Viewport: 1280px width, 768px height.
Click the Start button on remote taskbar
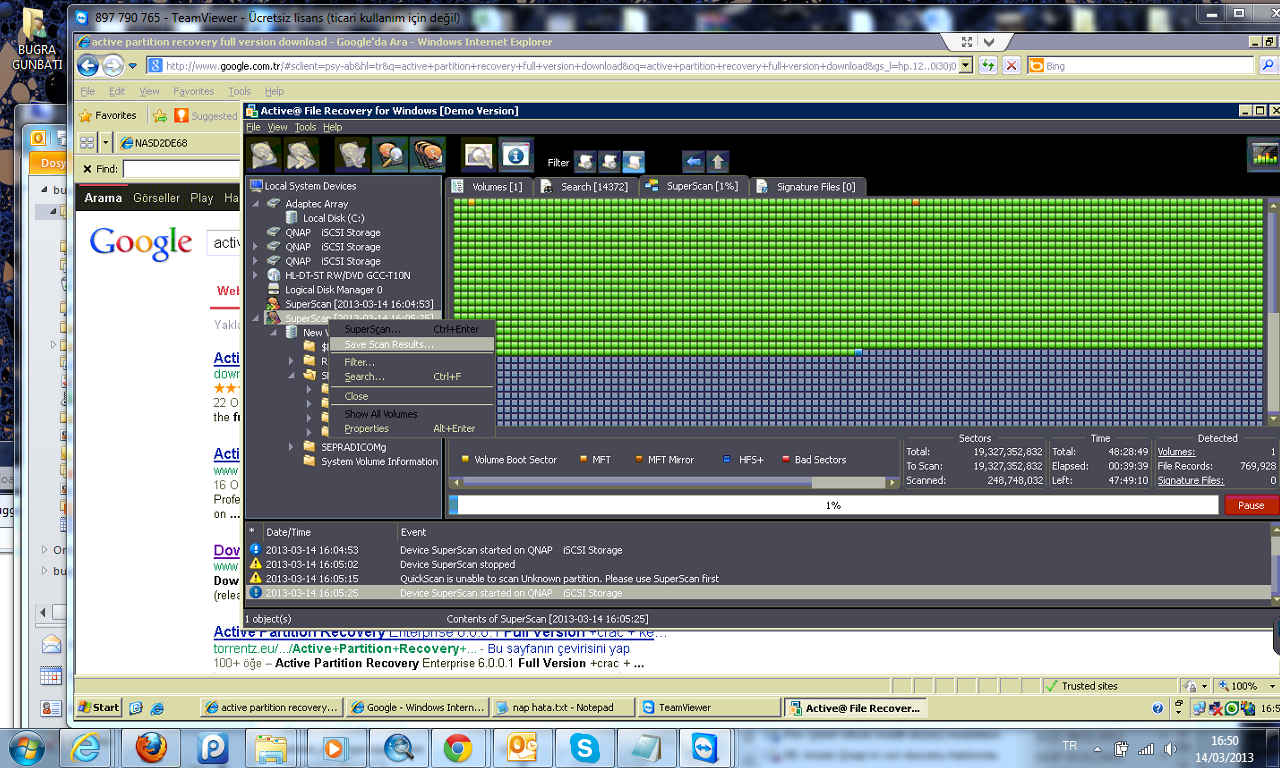(99, 707)
